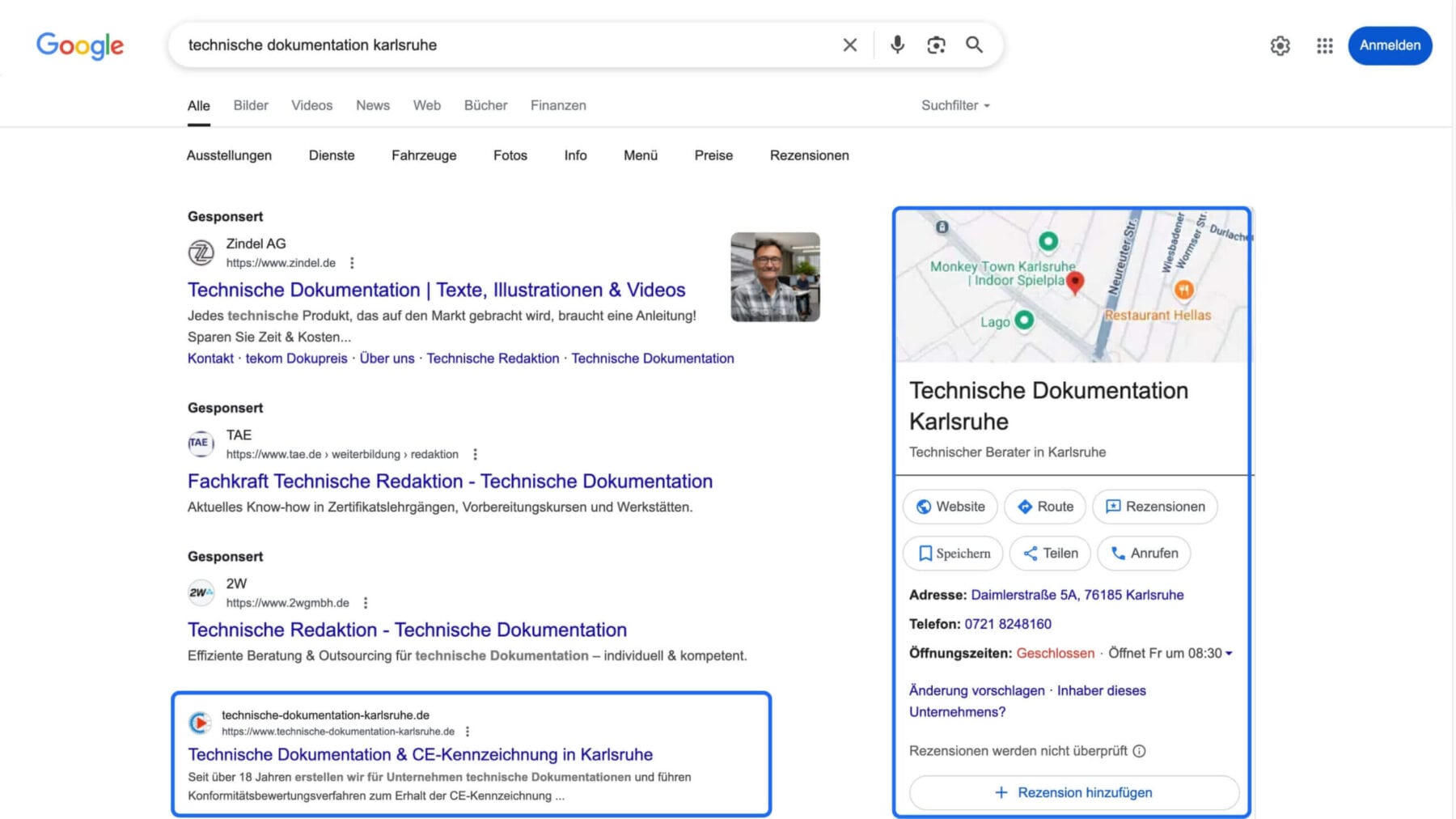Open the Kontakt sitelink under Zindel AG
The width and height of the screenshot is (1456, 819).
point(210,359)
